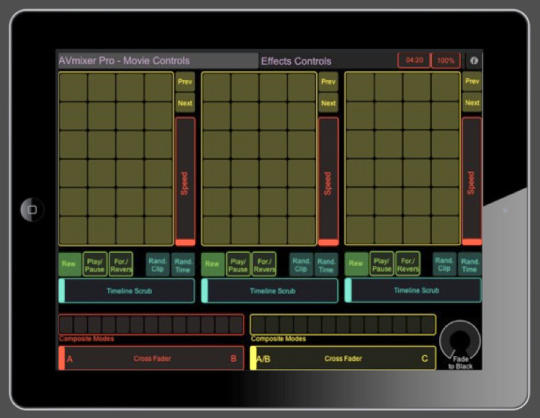The width and height of the screenshot is (540, 418).
Task: Select top-left clip pad in left deck grid
Action: pyautogui.click(x=73, y=87)
